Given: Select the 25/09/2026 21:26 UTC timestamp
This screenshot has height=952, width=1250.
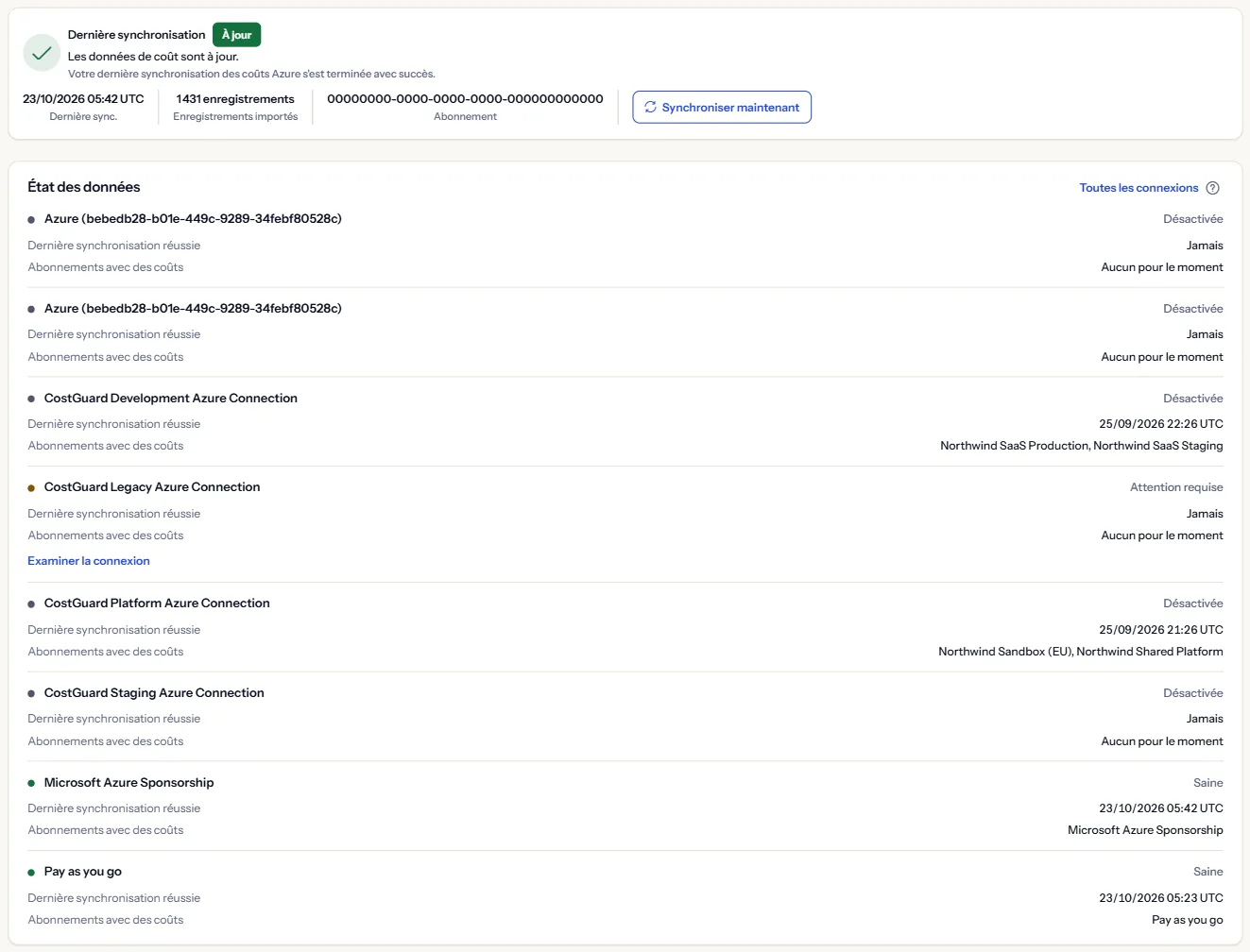Looking at the screenshot, I should tap(1161, 630).
